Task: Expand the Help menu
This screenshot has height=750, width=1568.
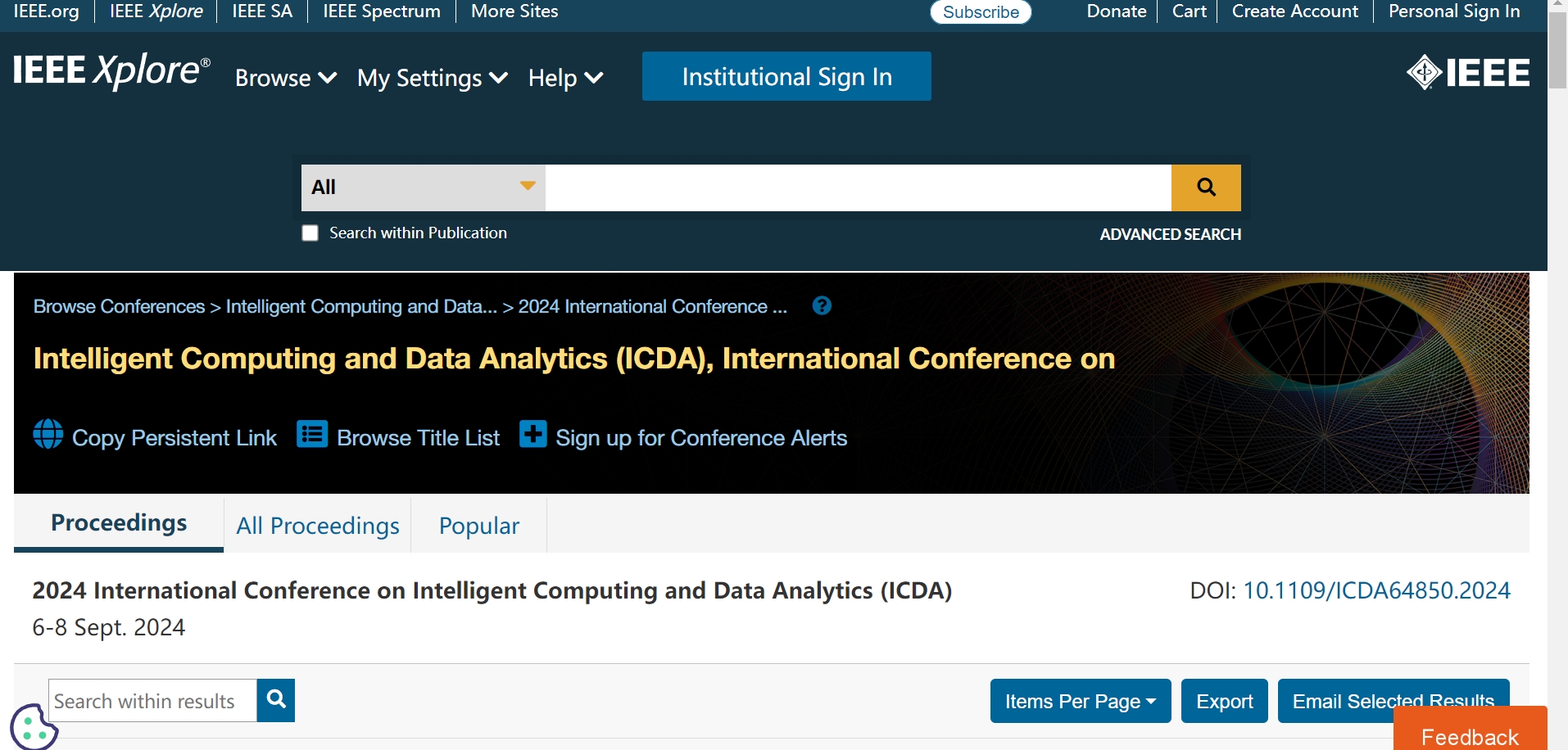Action: [x=566, y=78]
